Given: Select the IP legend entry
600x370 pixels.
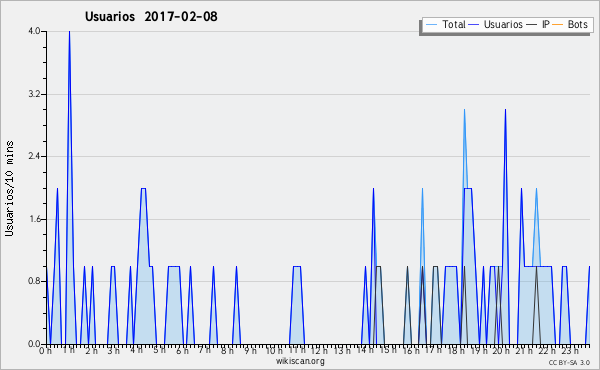Looking at the screenshot, I should (x=538, y=24).
